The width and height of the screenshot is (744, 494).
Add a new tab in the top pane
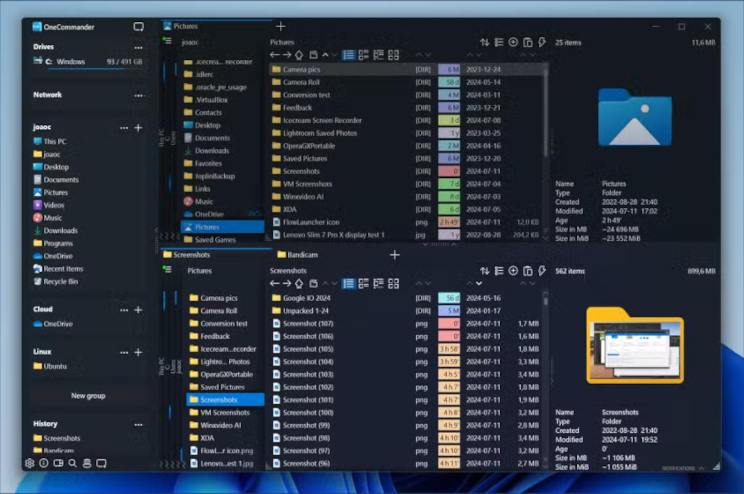[x=281, y=26]
